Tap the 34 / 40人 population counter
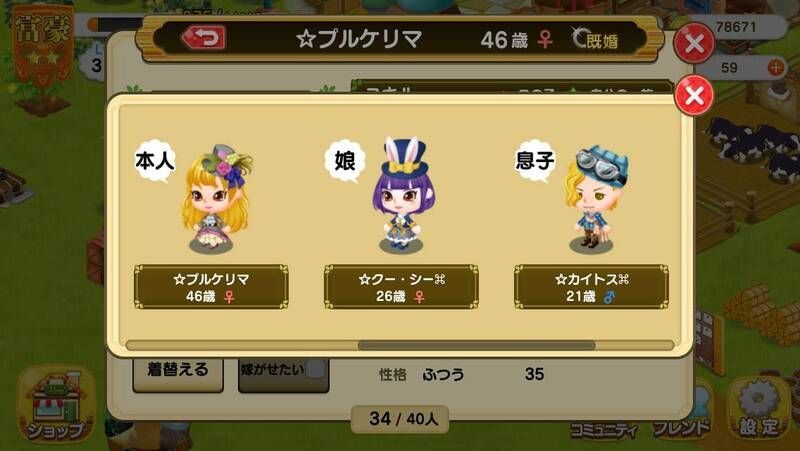The height and width of the screenshot is (451, 800). (401, 419)
